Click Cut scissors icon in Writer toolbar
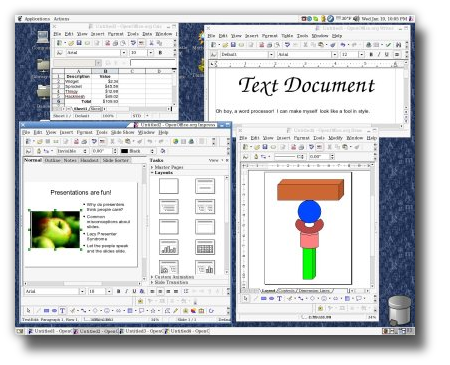450x365 pixels. pos(306,45)
